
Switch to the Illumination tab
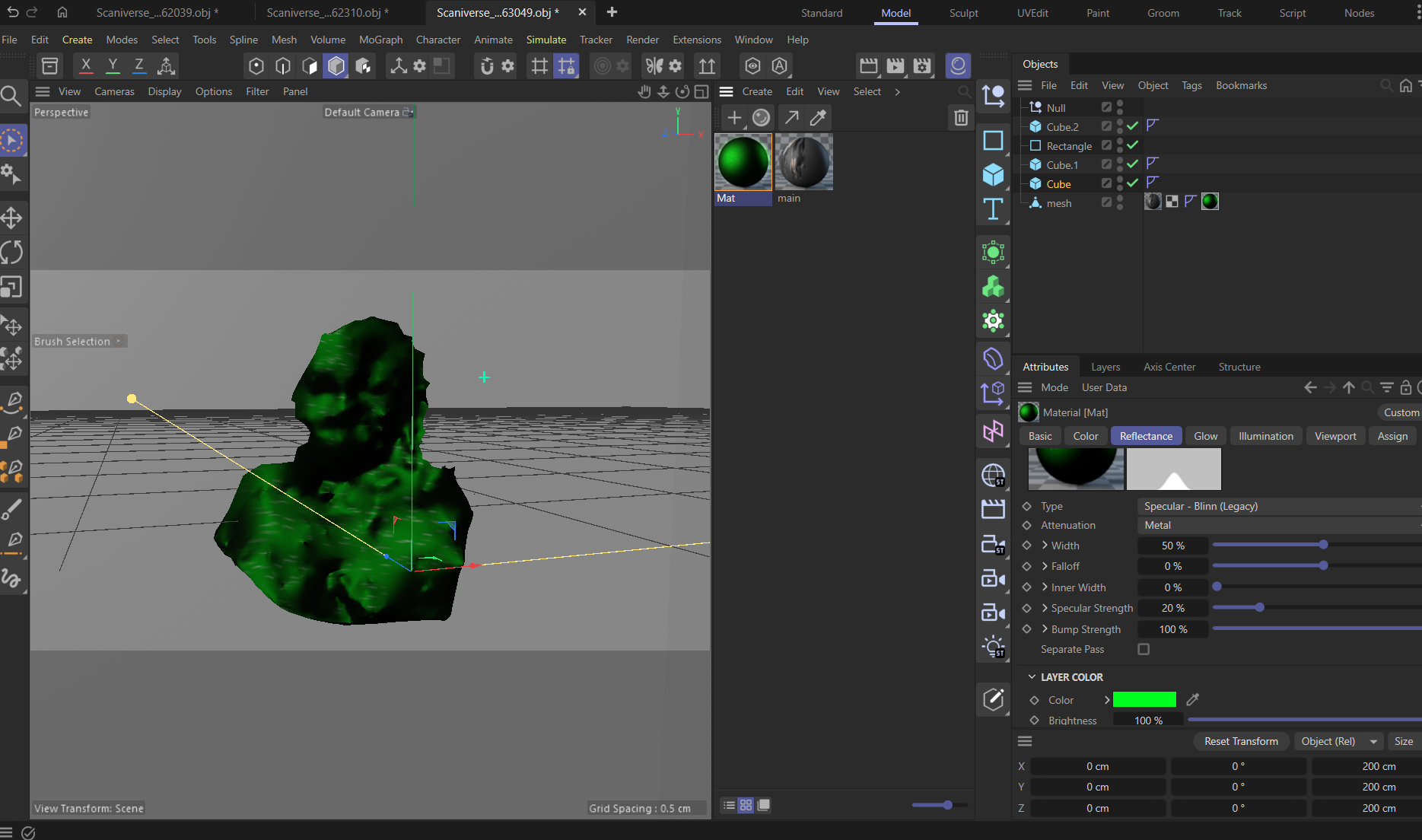click(1265, 436)
